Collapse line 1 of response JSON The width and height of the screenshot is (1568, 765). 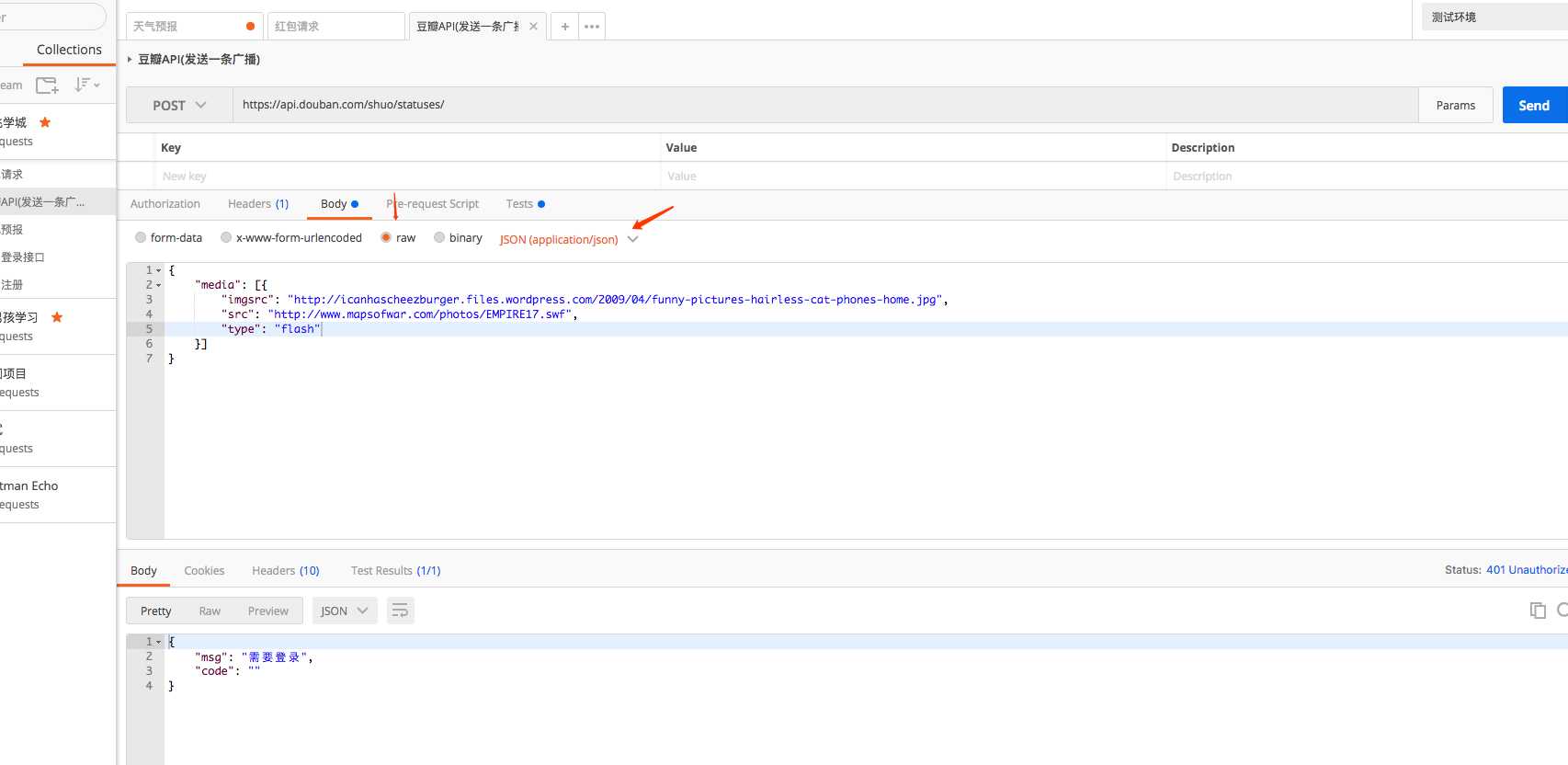[x=158, y=642]
